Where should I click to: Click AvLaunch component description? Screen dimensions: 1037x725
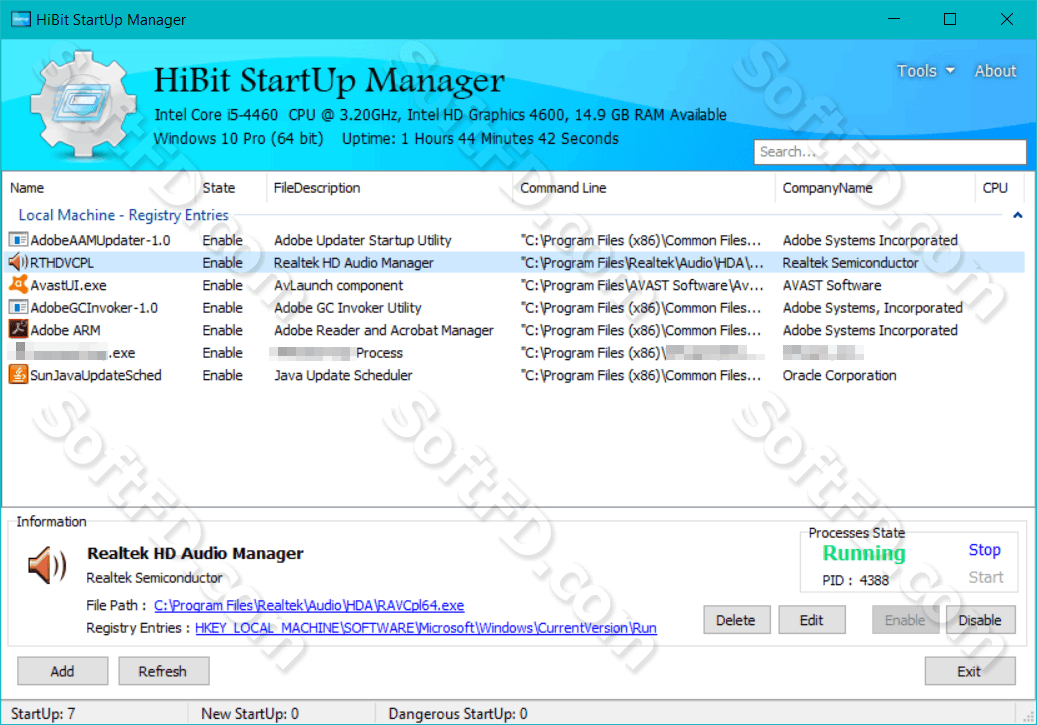tap(339, 285)
